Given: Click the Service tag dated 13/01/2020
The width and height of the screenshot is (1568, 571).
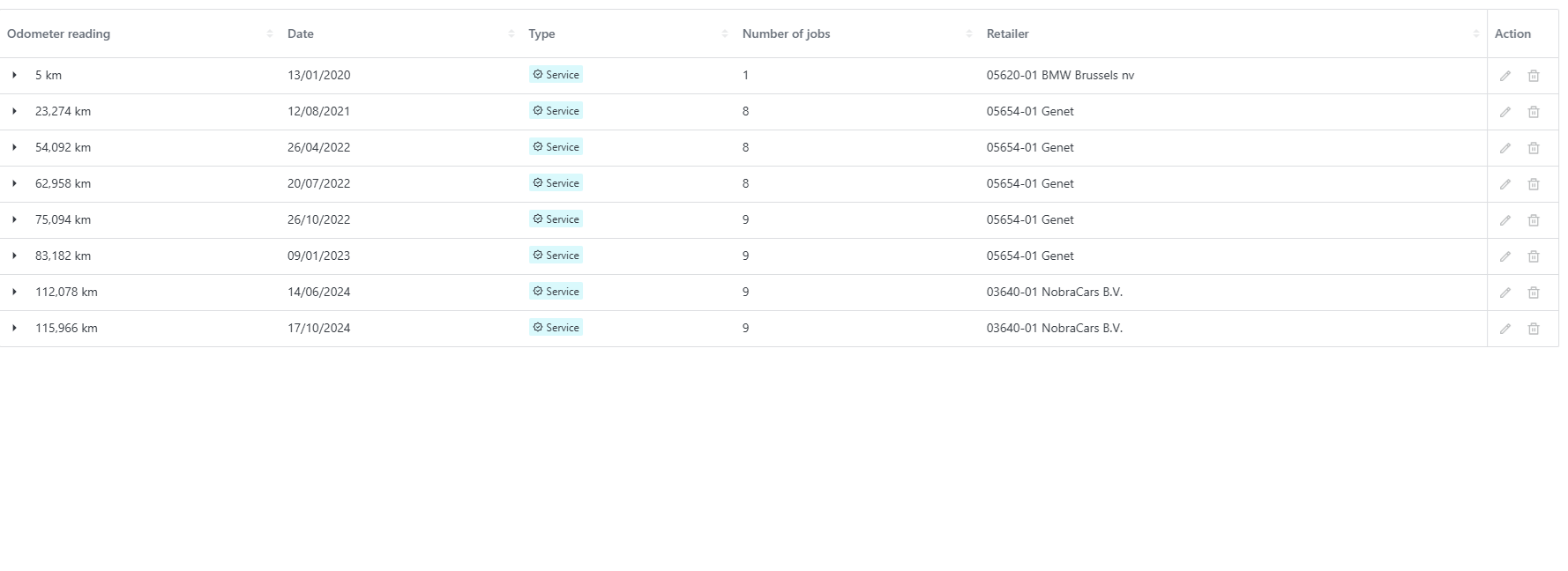Looking at the screenshot, I should point(556,75).
